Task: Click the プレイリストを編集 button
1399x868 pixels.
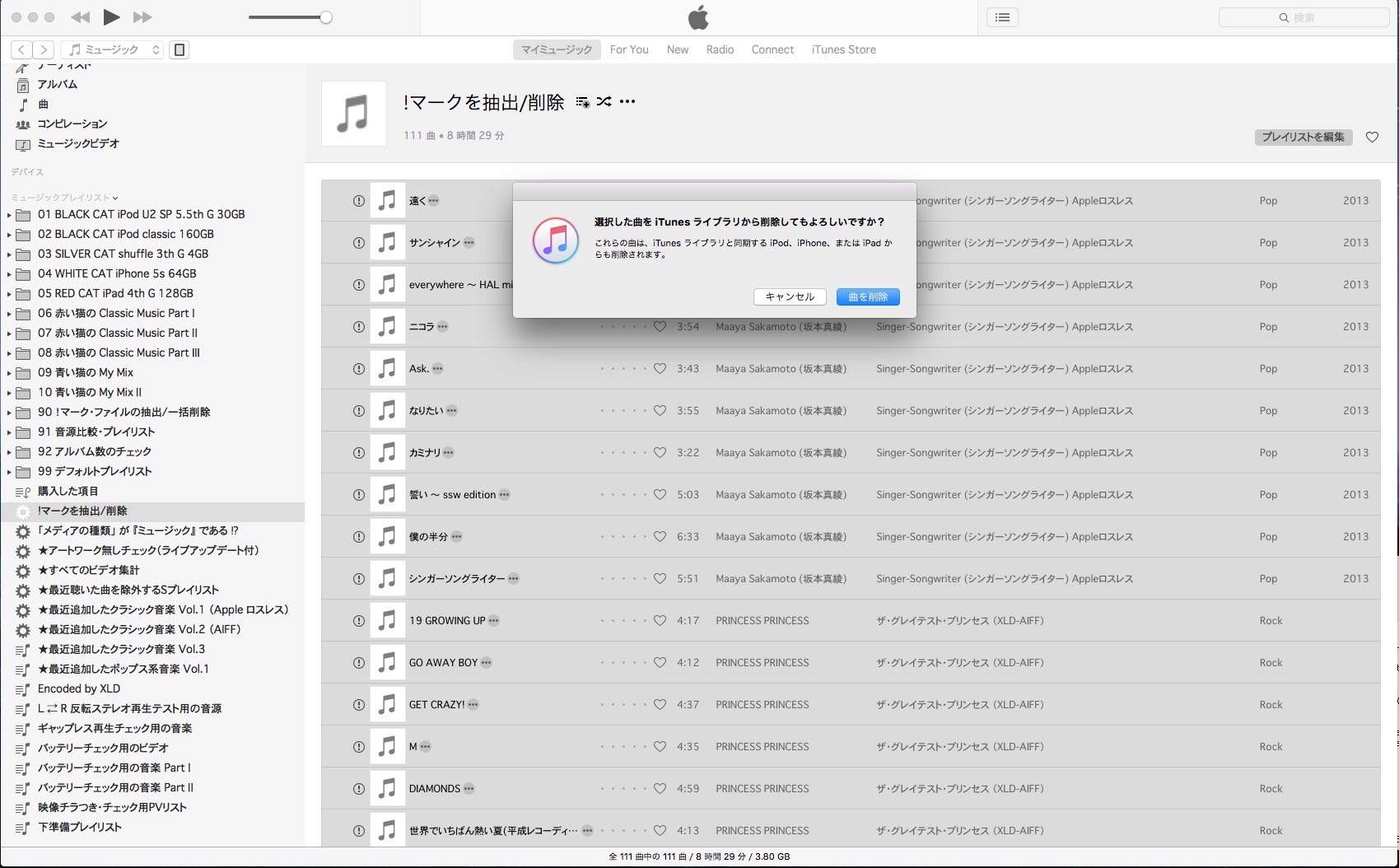Action: tap(1303, 137)
